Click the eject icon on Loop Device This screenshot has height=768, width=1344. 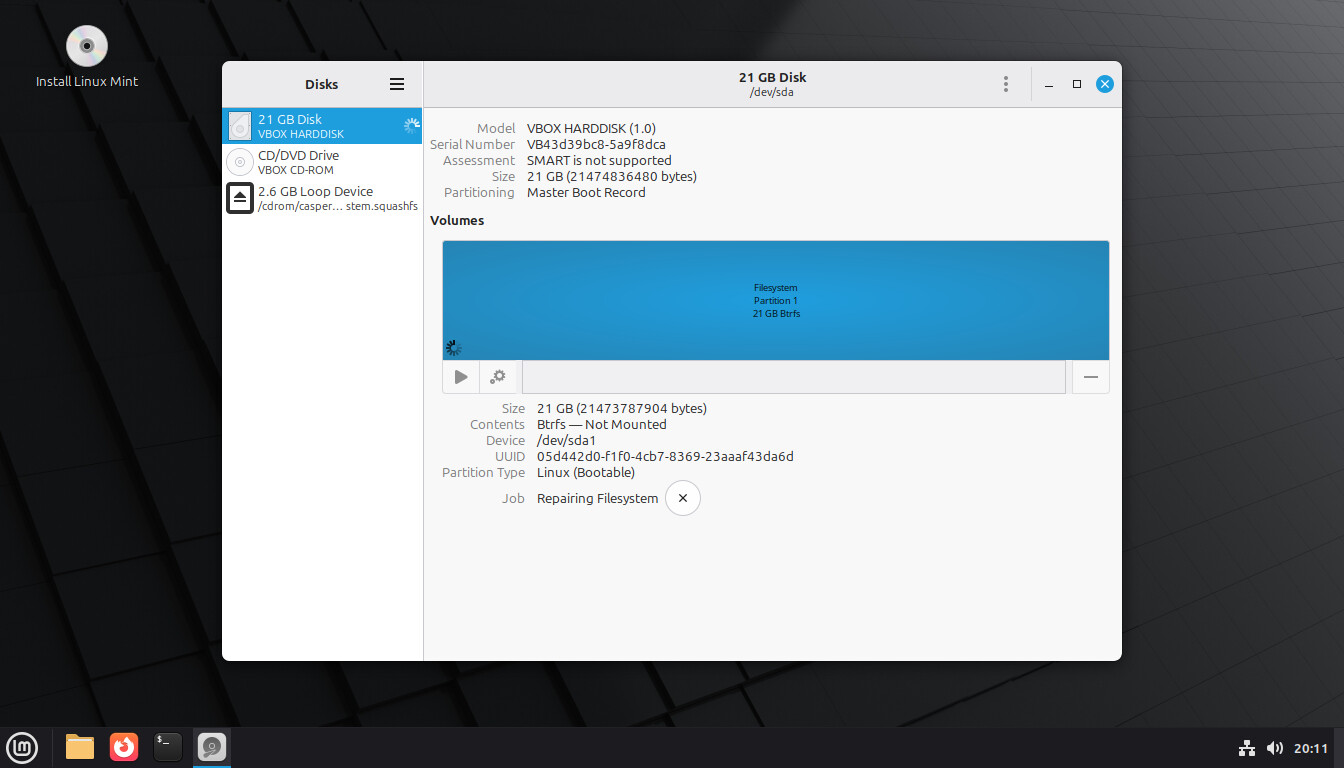[240, 198]
